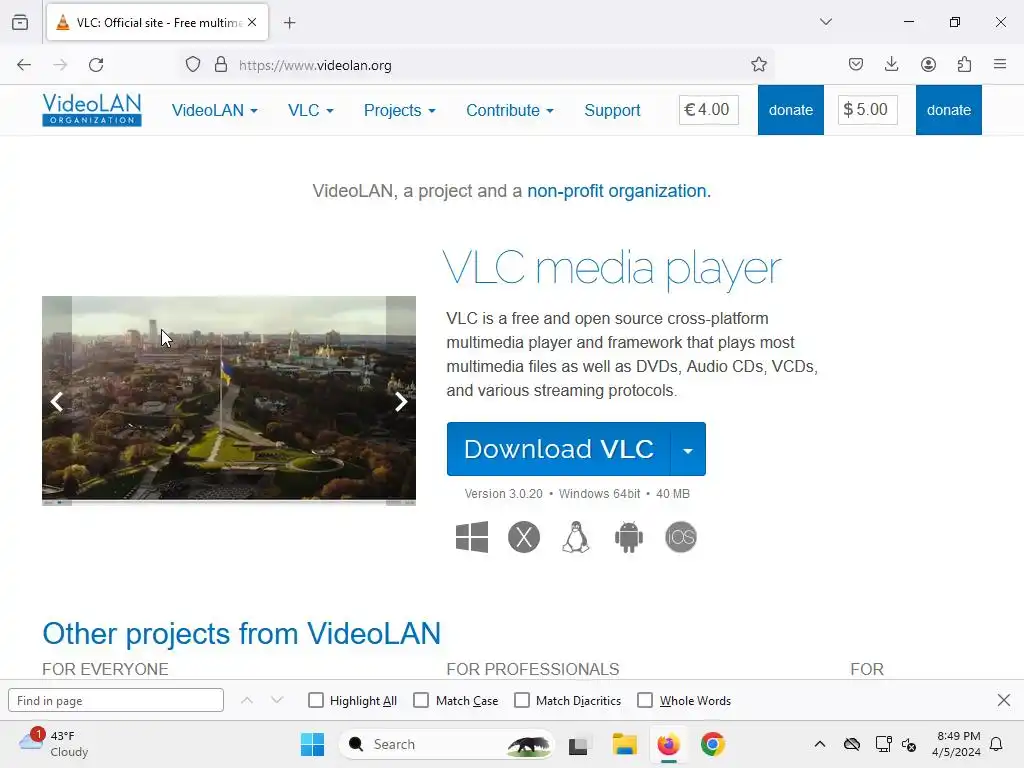Screen dimensions: 1024x768
Task: Open the Firefox account icon
Action: 928,65
